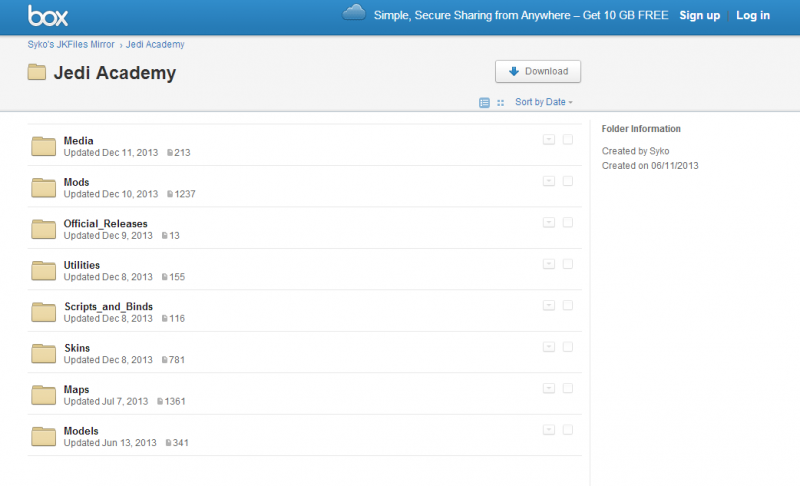Click the Jedi Academy page title
Screen dimensions: 800x486
115,73
